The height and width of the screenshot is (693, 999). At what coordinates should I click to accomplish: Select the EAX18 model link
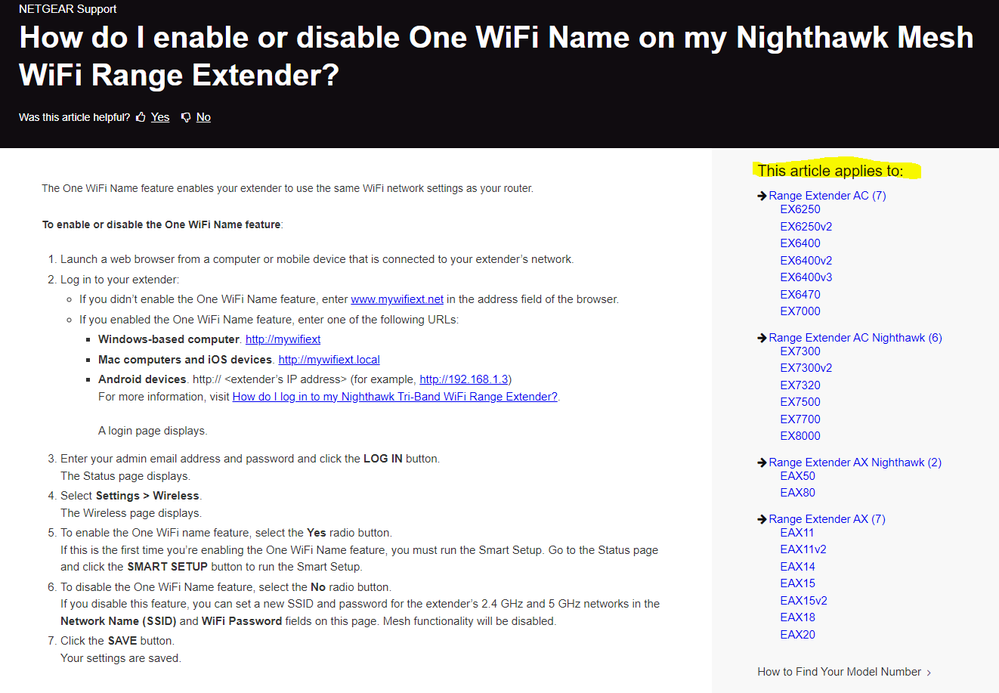tap(798, 618)
